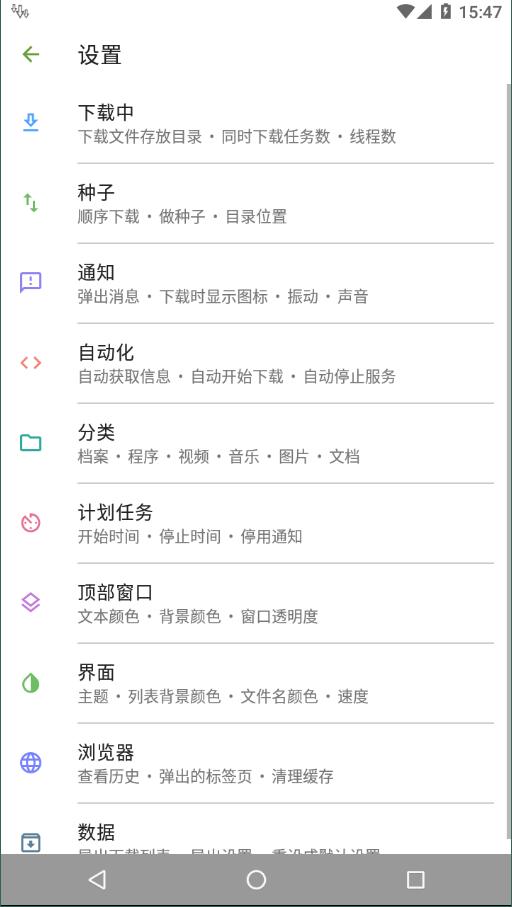The width and height of the screenshot is (512, 907).
Task: Tap the pink timer icon for 计划任务
Action: (x=31, y=523)
